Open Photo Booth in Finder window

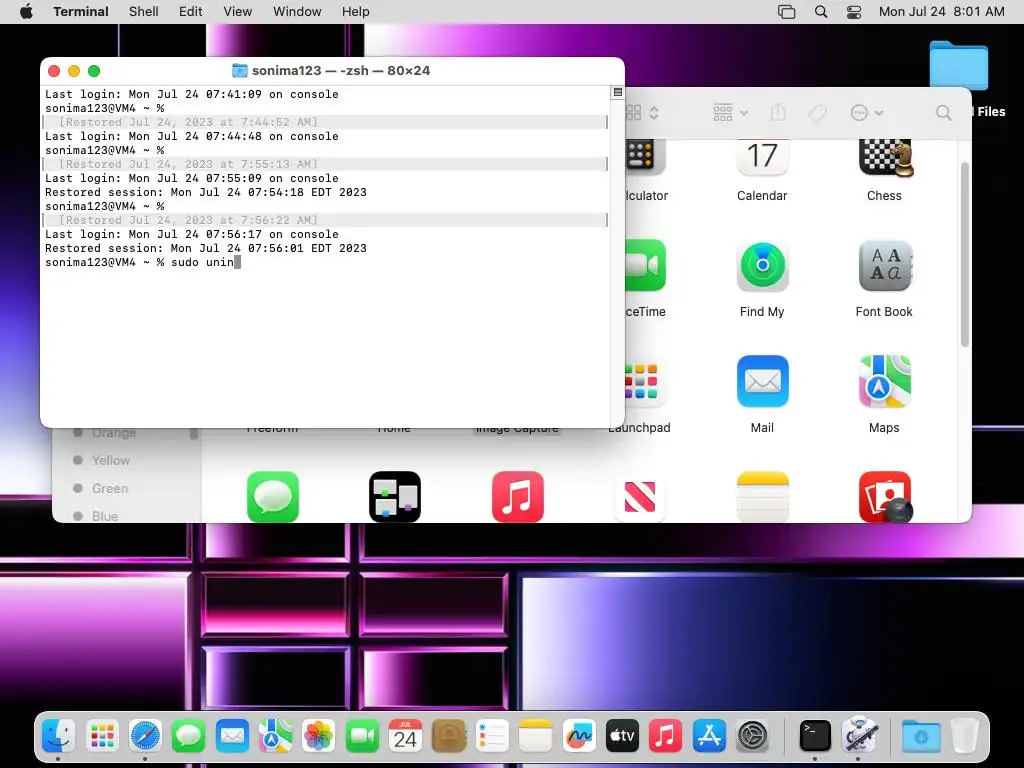point(884,496)
